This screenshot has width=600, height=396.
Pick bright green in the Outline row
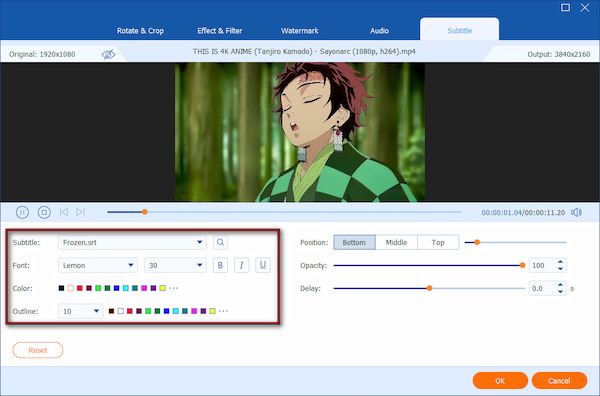click(x=148, y=311)
